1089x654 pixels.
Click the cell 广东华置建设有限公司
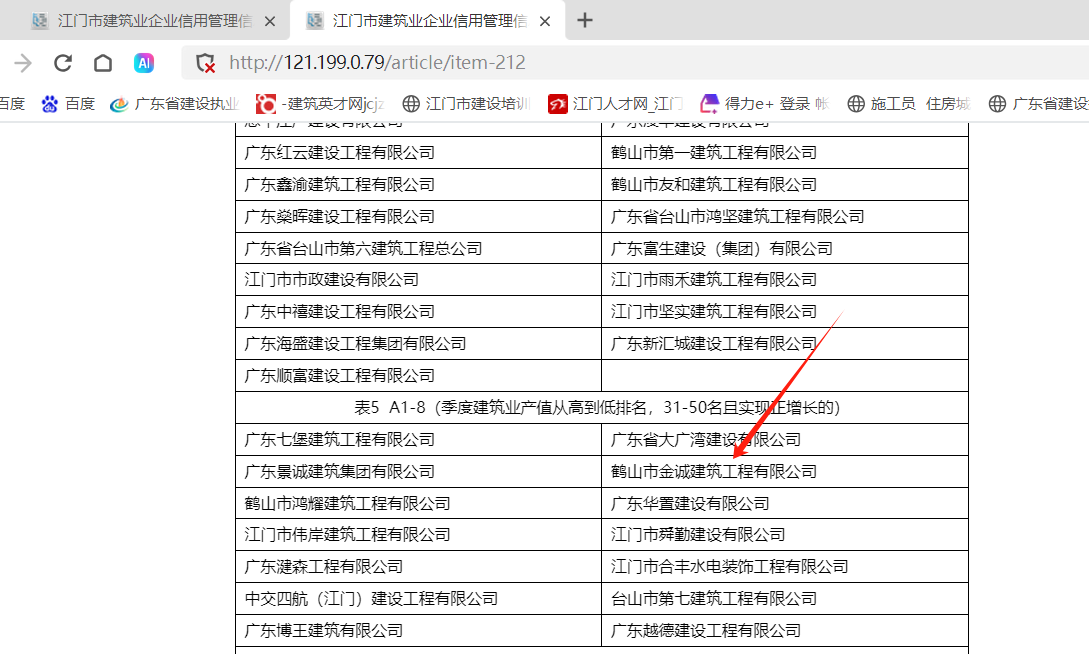point(785,503)
